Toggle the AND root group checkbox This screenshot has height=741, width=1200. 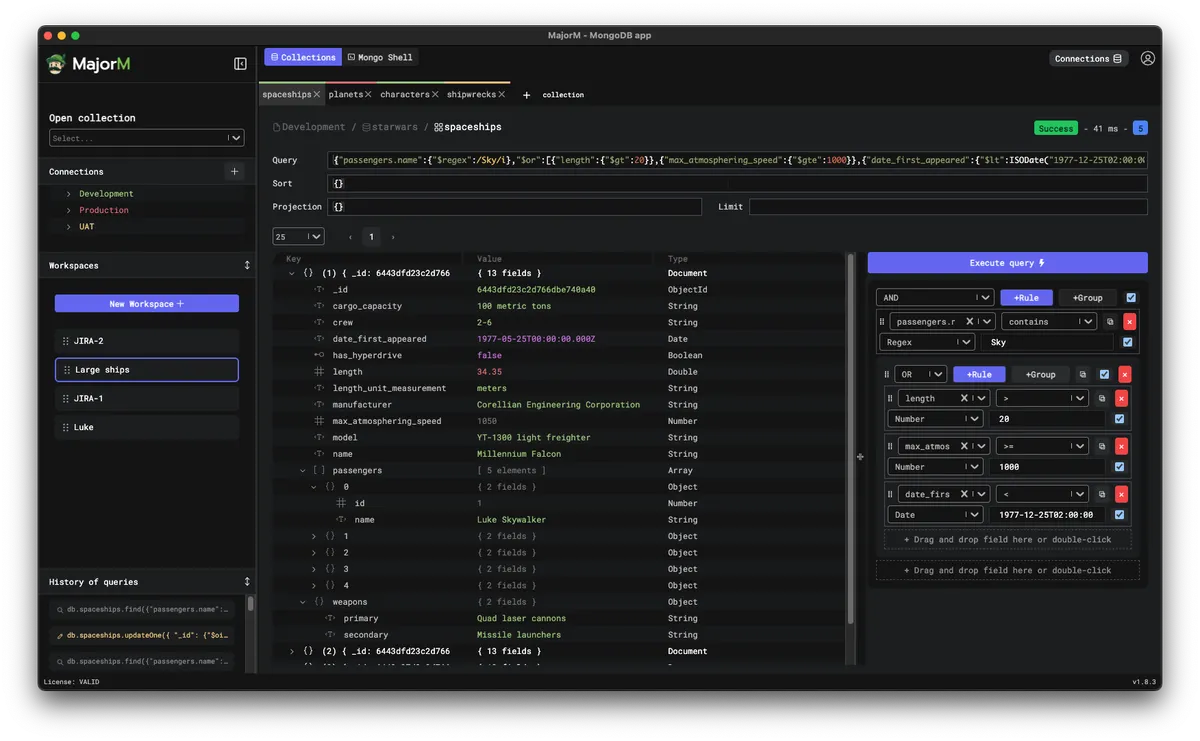(1131, 297)
